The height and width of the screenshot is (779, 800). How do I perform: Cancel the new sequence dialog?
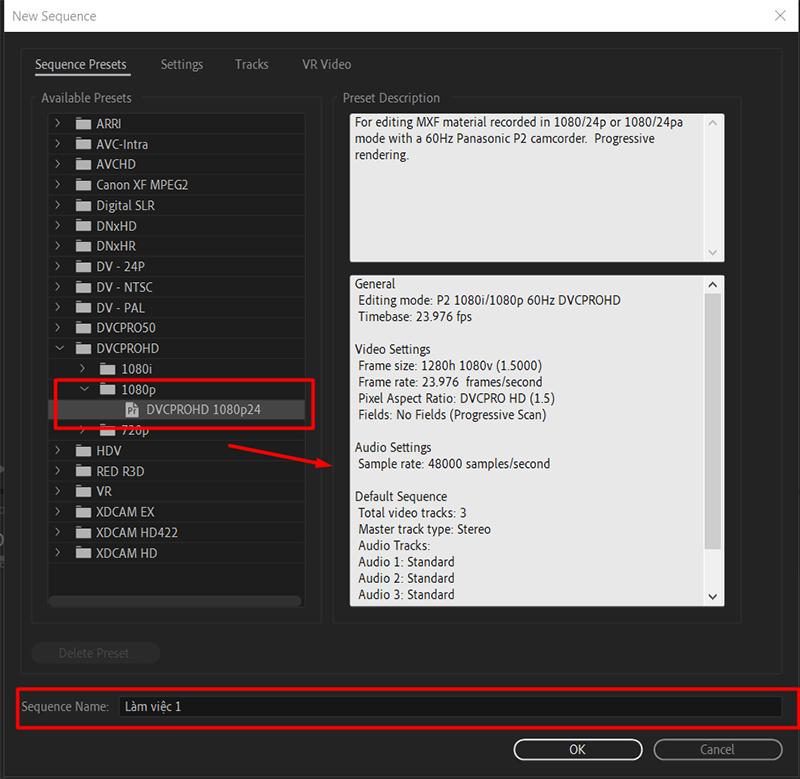tap(718, 748)
